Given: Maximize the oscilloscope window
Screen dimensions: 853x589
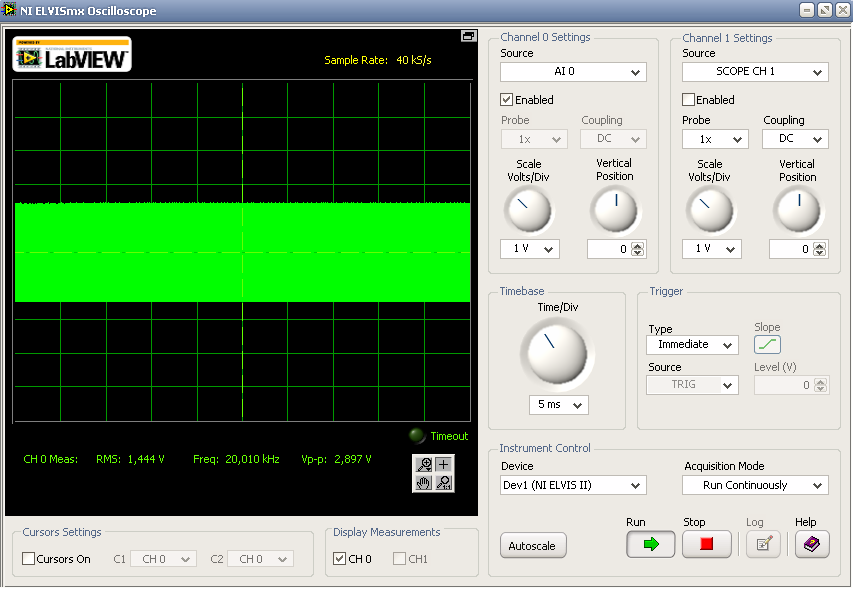Looking at the screenshot, I should (x=825, y=10).
